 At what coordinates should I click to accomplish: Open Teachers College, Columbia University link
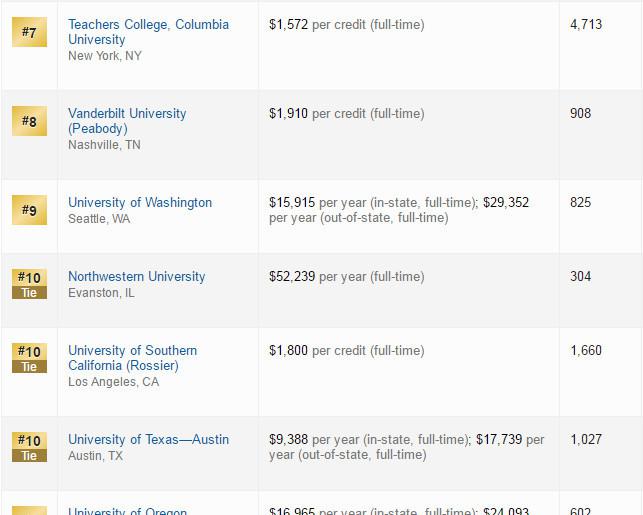[148, 32]
